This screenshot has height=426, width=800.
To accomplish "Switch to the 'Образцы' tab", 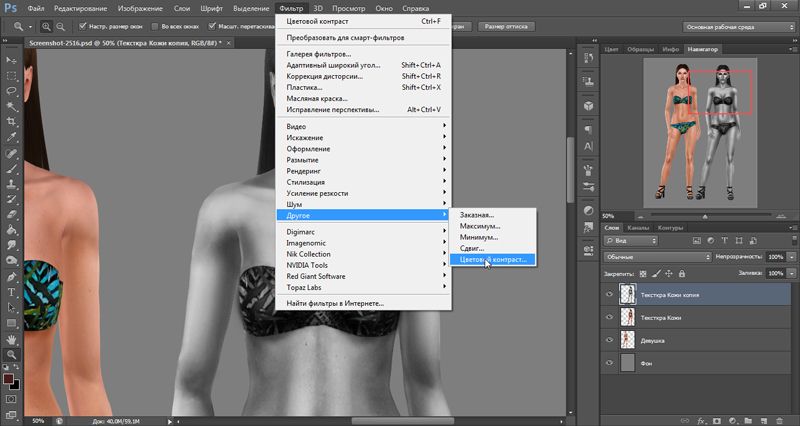I will point(640,49).
